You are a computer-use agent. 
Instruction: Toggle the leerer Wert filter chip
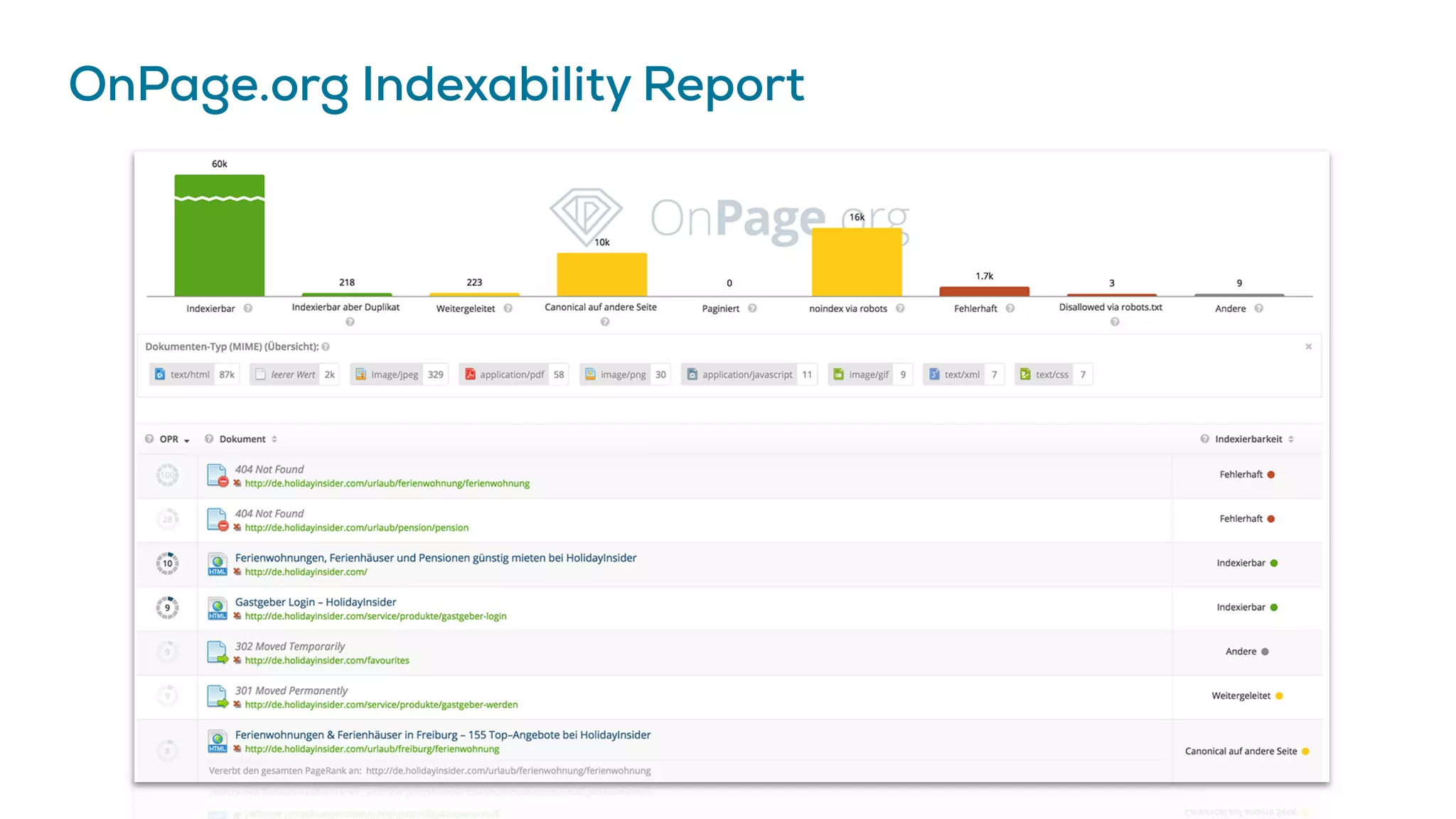click(293, 375)
